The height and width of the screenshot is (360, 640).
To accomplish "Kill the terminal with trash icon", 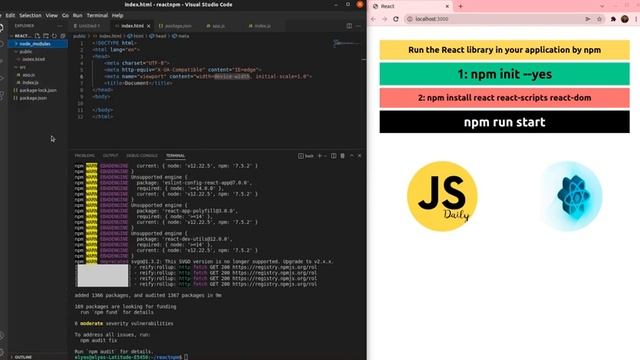I will tap(342, 156).
